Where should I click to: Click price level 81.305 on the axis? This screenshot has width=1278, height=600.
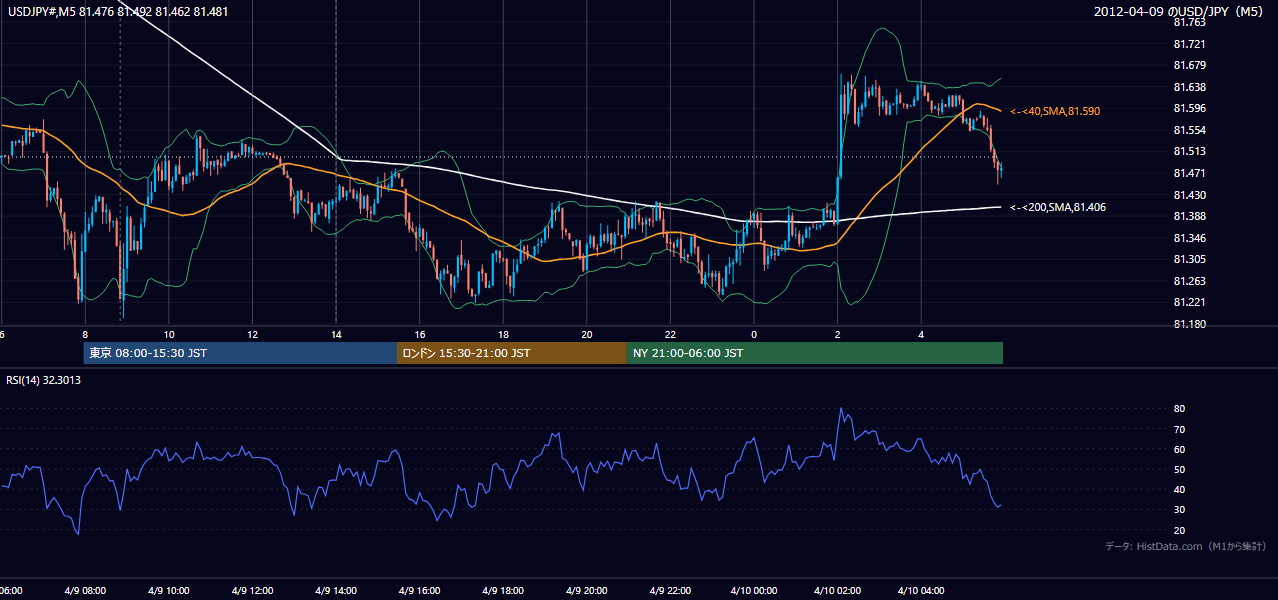click(1189, 259)
